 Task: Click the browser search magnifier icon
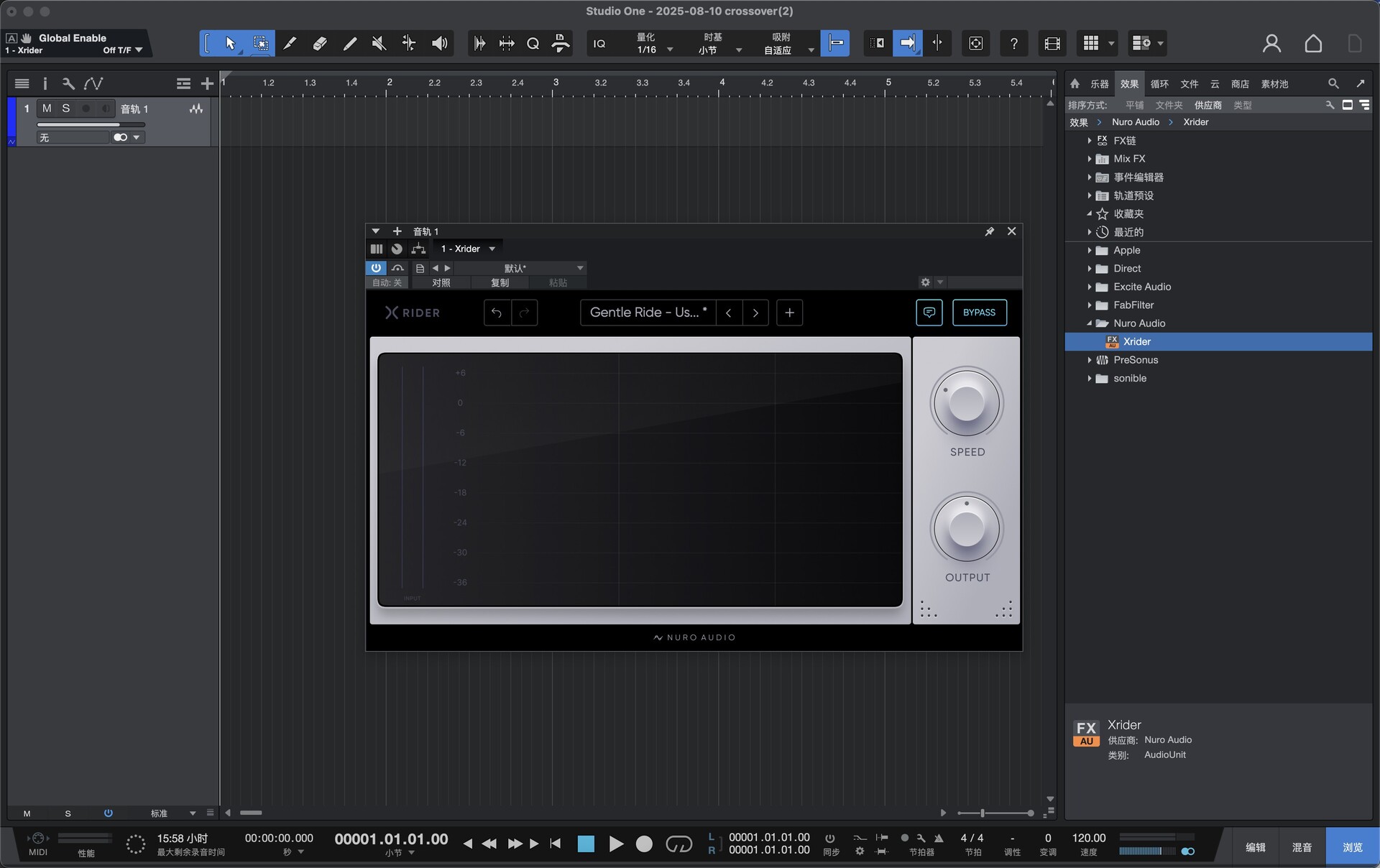1333,84
